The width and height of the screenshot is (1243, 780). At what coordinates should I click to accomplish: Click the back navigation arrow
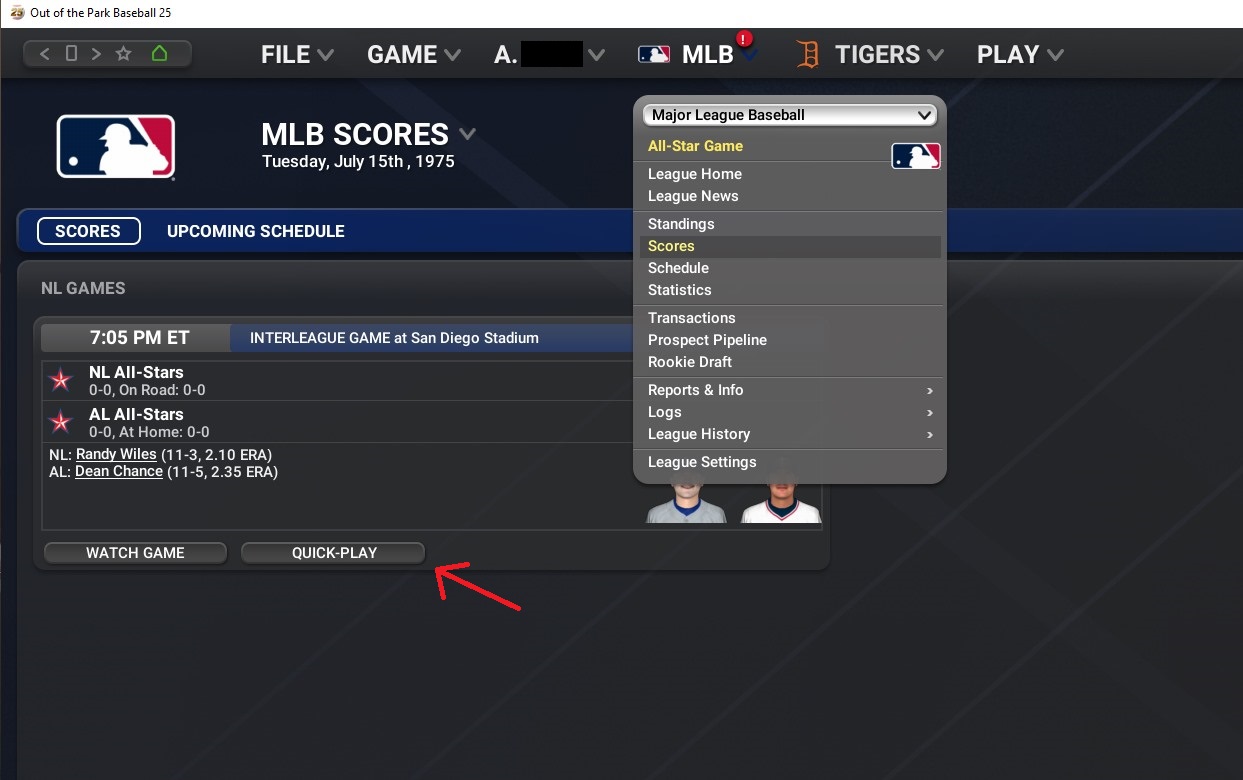coord(44,54)
